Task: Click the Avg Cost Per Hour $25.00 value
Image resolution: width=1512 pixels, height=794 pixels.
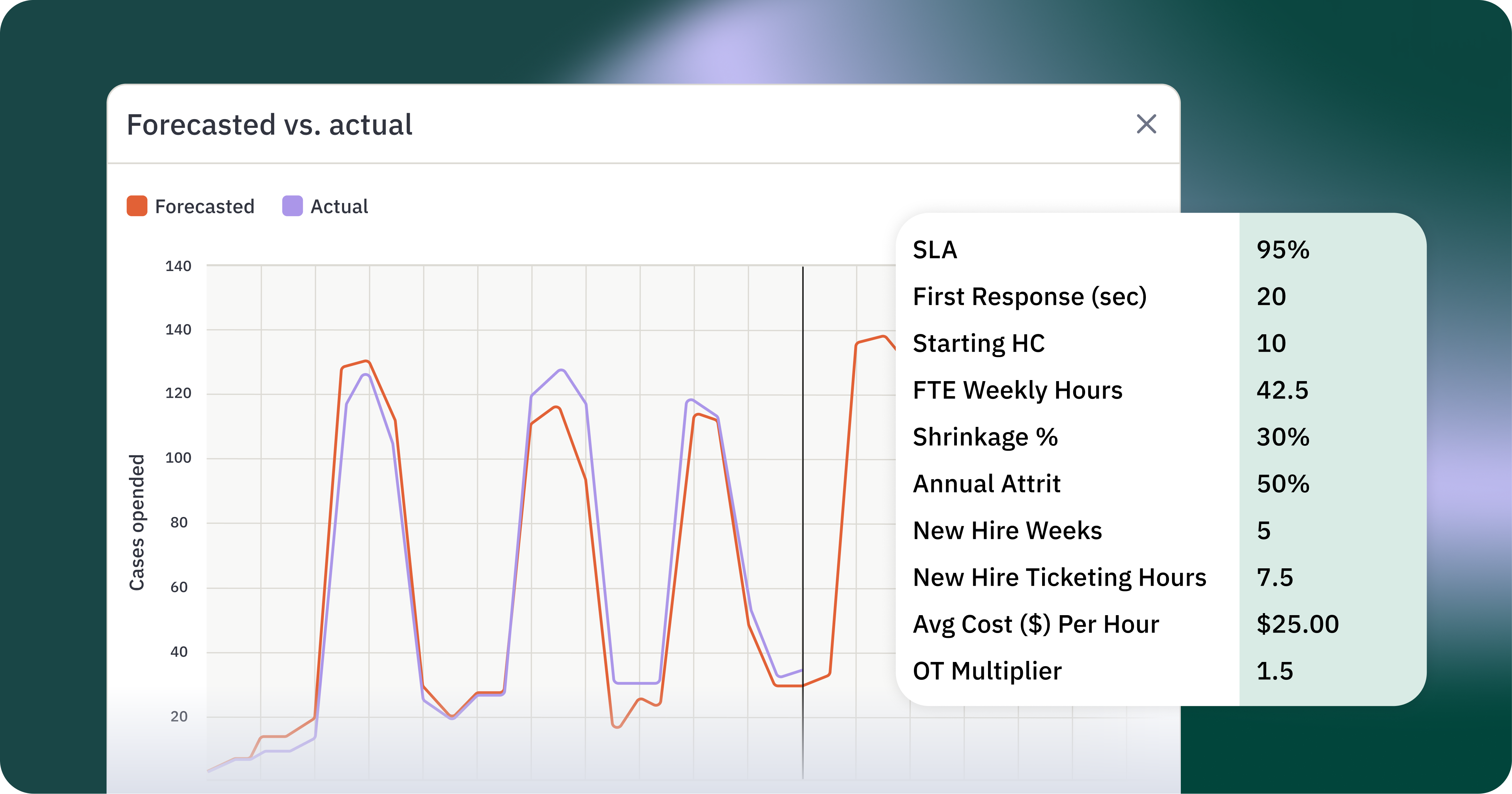Action: tap(1297, 624)
